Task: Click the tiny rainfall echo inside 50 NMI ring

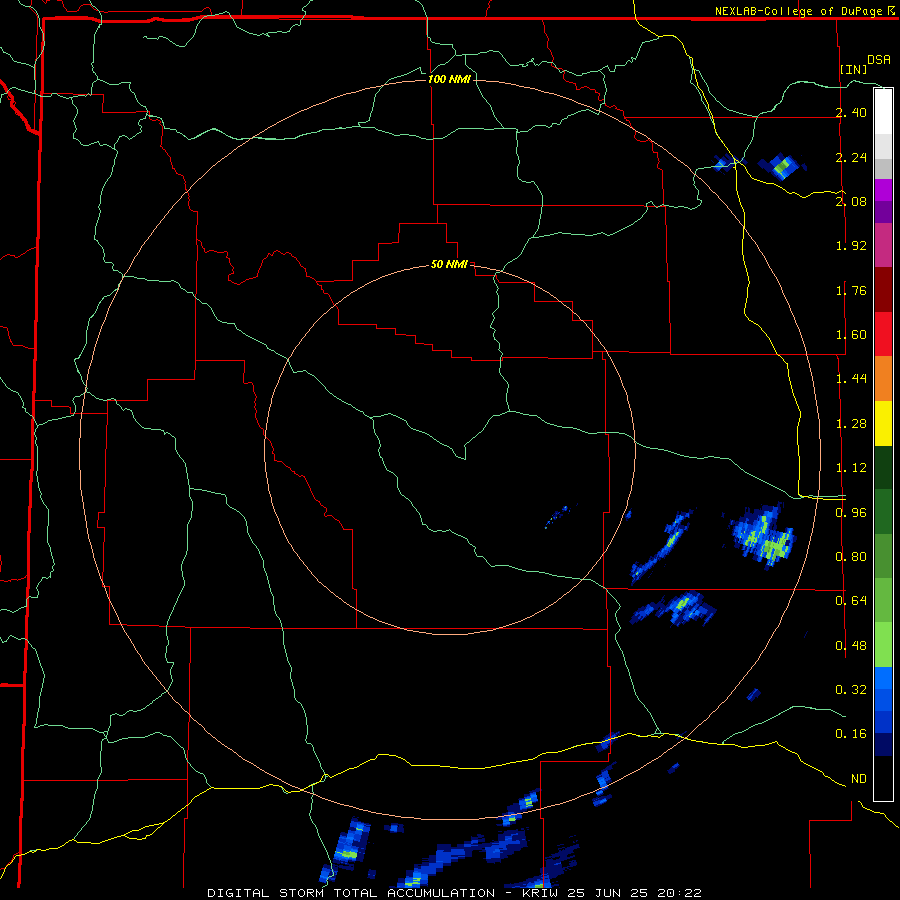Action: tap(560, 515)
